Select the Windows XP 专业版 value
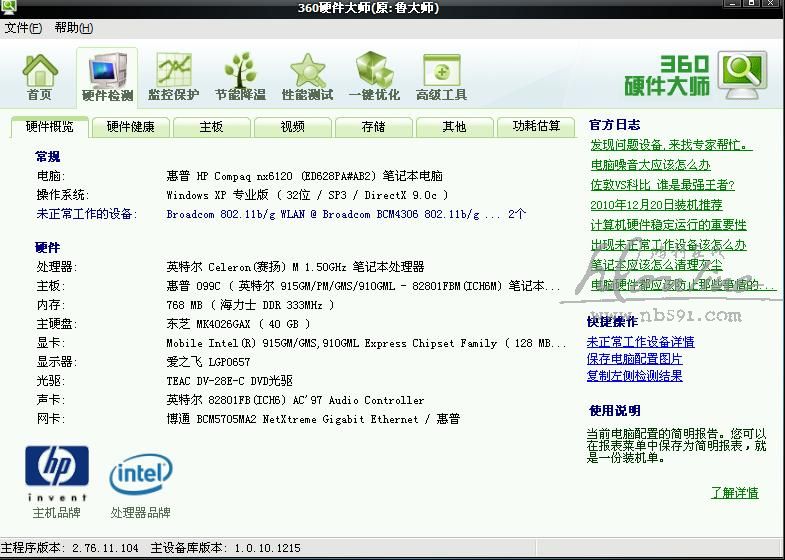 (x=307, y=196)
